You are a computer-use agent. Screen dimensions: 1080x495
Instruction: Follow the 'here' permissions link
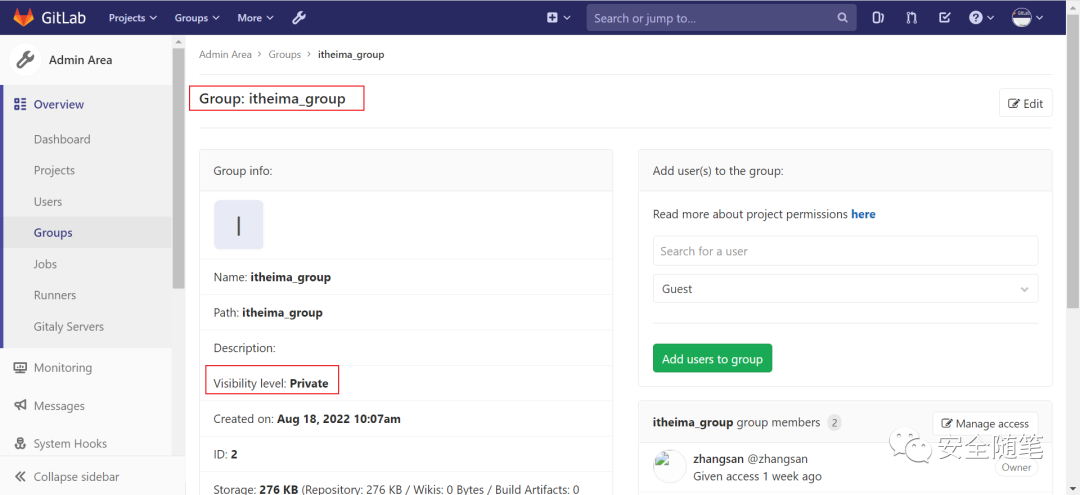tap(863, 214)
